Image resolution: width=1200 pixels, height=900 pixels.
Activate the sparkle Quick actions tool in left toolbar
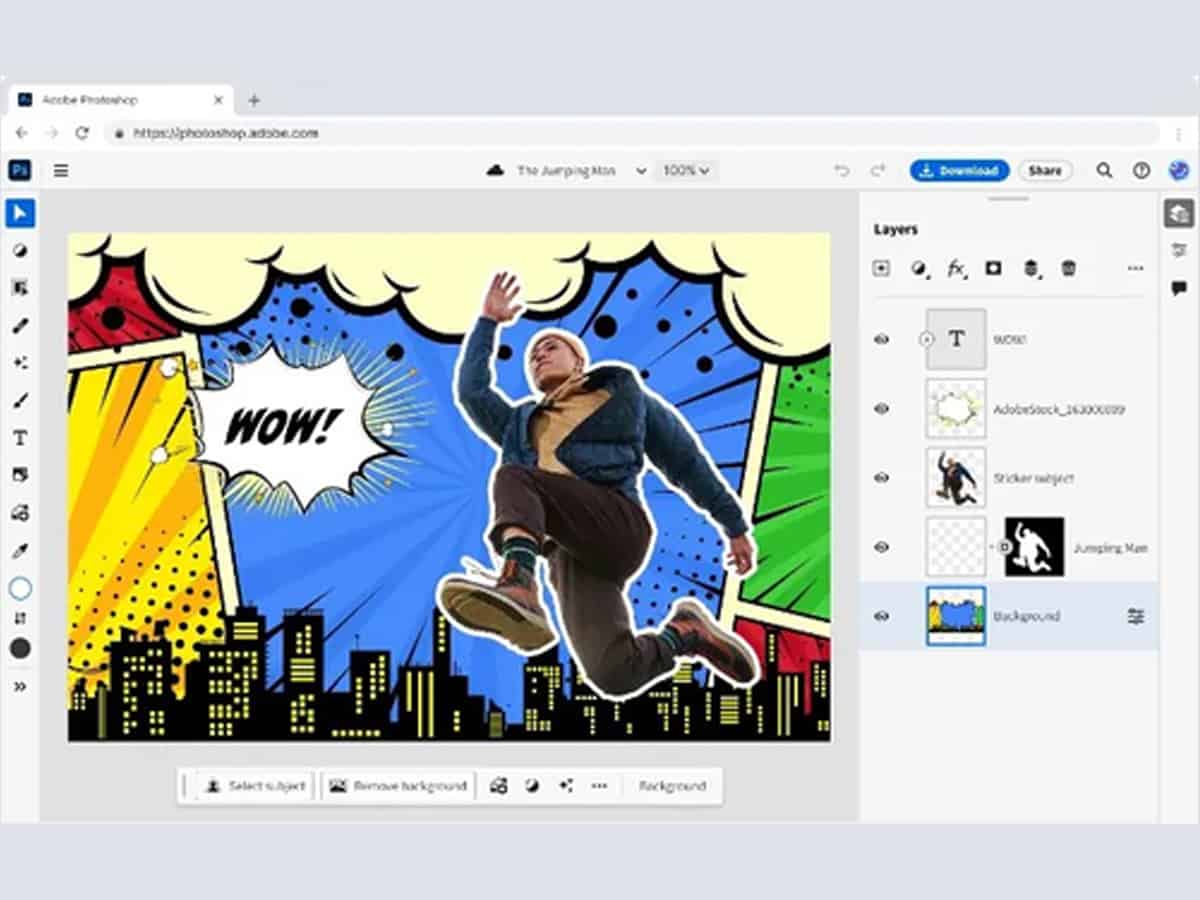[20, 362]
